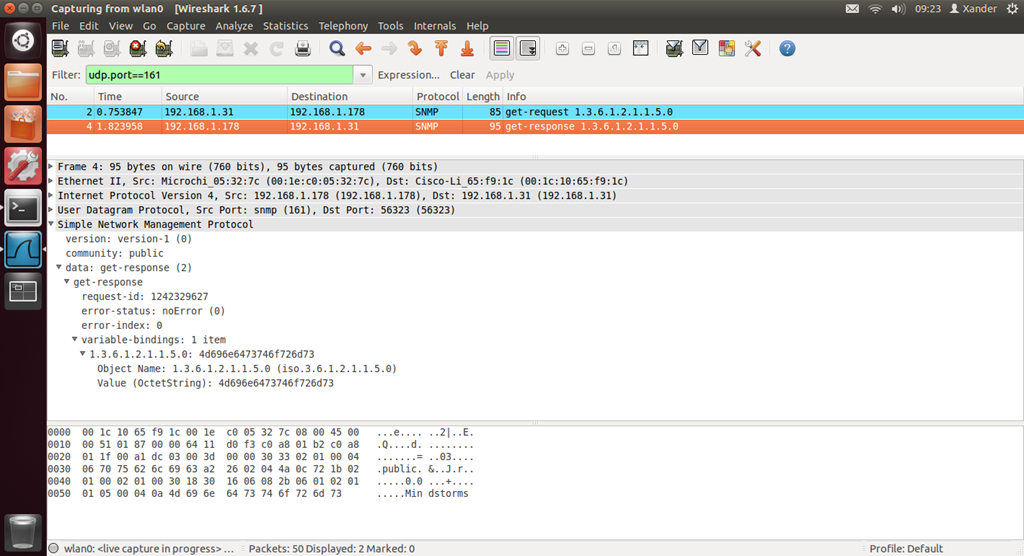
Task: Select the get-request packet row
Action: [535, 112]
